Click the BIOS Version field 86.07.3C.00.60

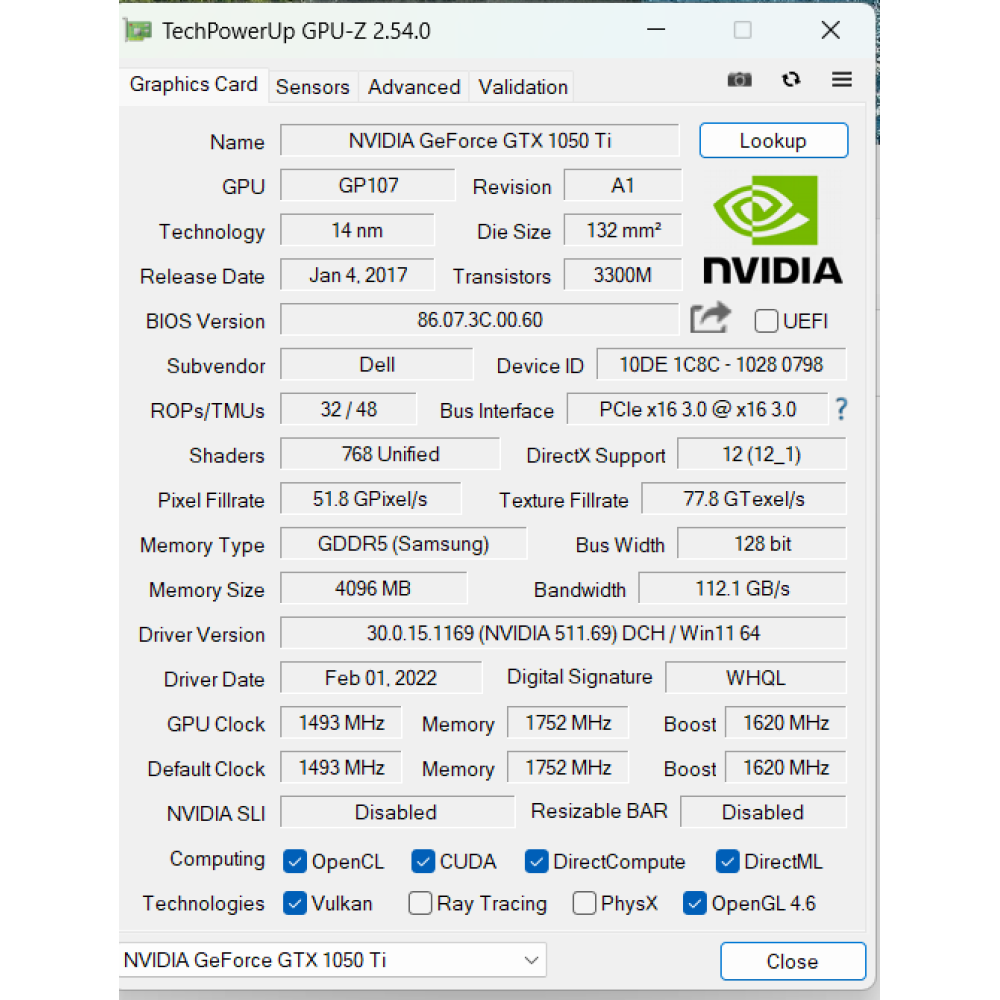coord(480,320)
